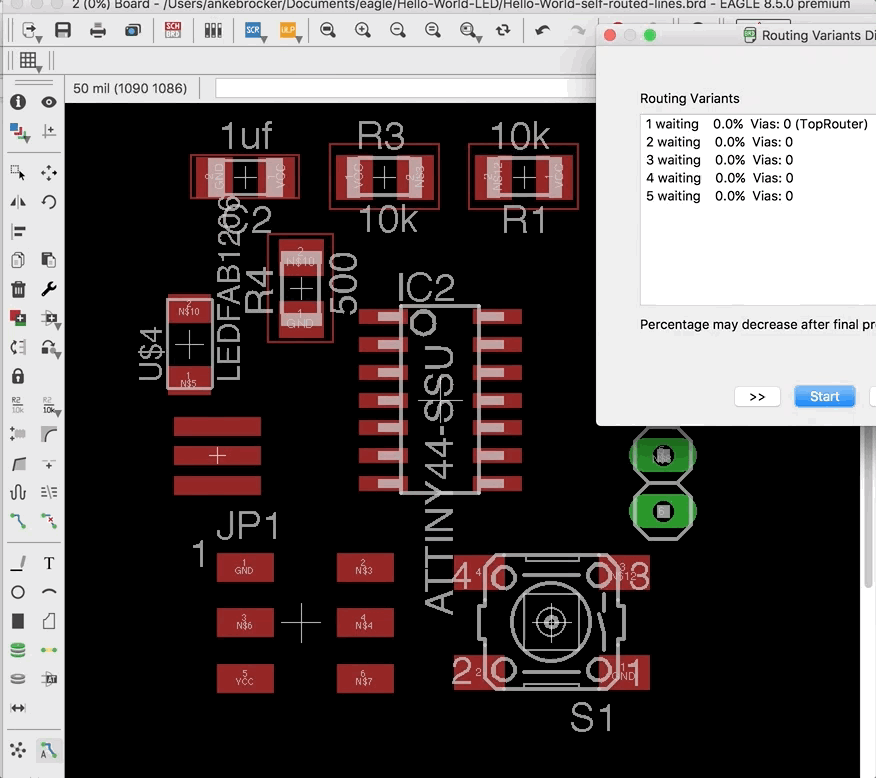Click the Refresh/redraw arrows icon
The height and width of the screenshot is (778, 876).
(503, 30)
